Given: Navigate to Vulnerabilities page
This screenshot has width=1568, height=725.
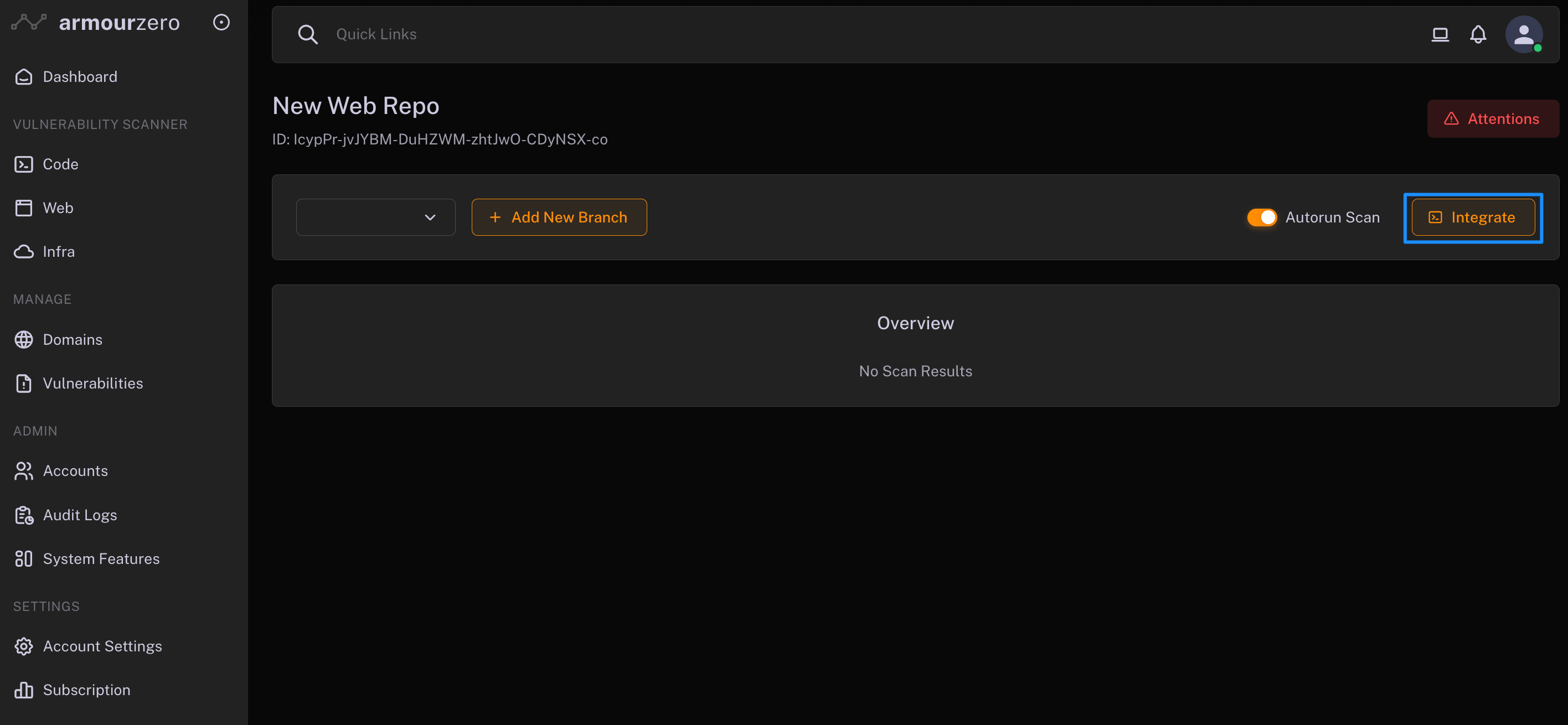Looking at the screenshot, I should coord(92,383).
